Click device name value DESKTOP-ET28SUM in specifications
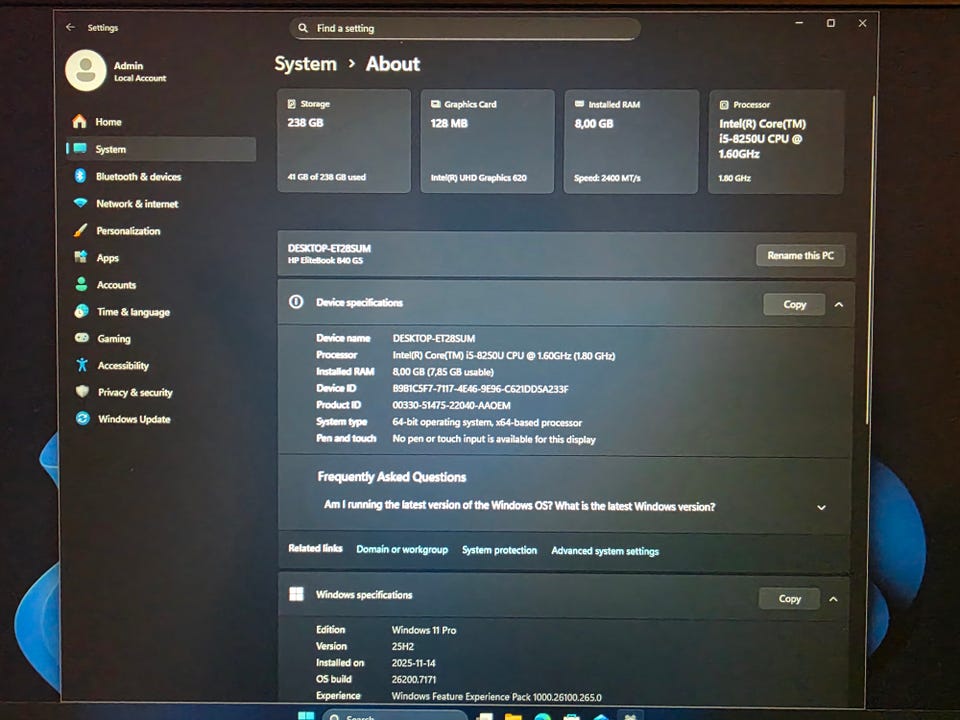 coord(433,339)
